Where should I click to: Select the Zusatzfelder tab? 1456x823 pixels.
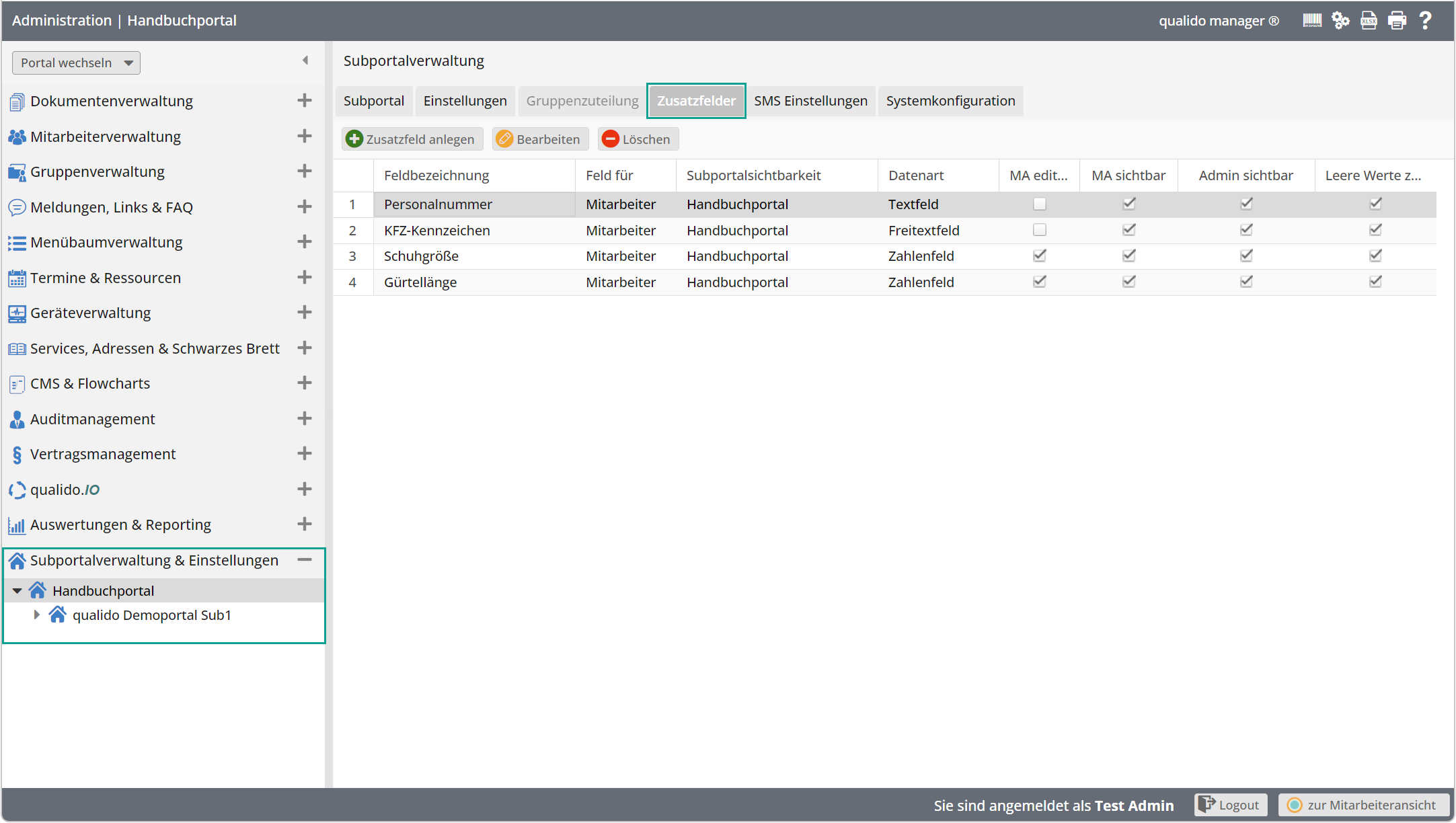696,101
